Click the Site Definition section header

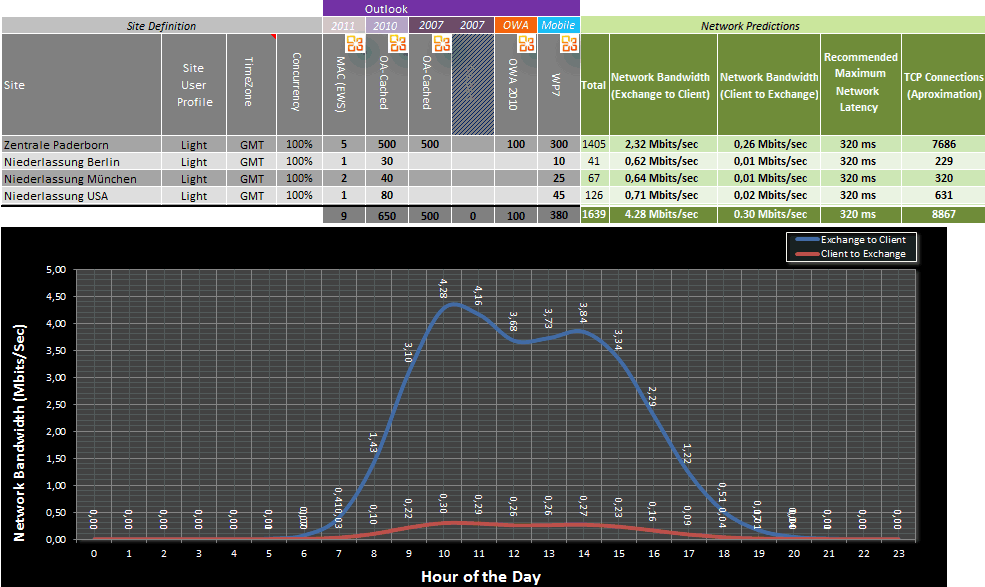click(161, 25)
